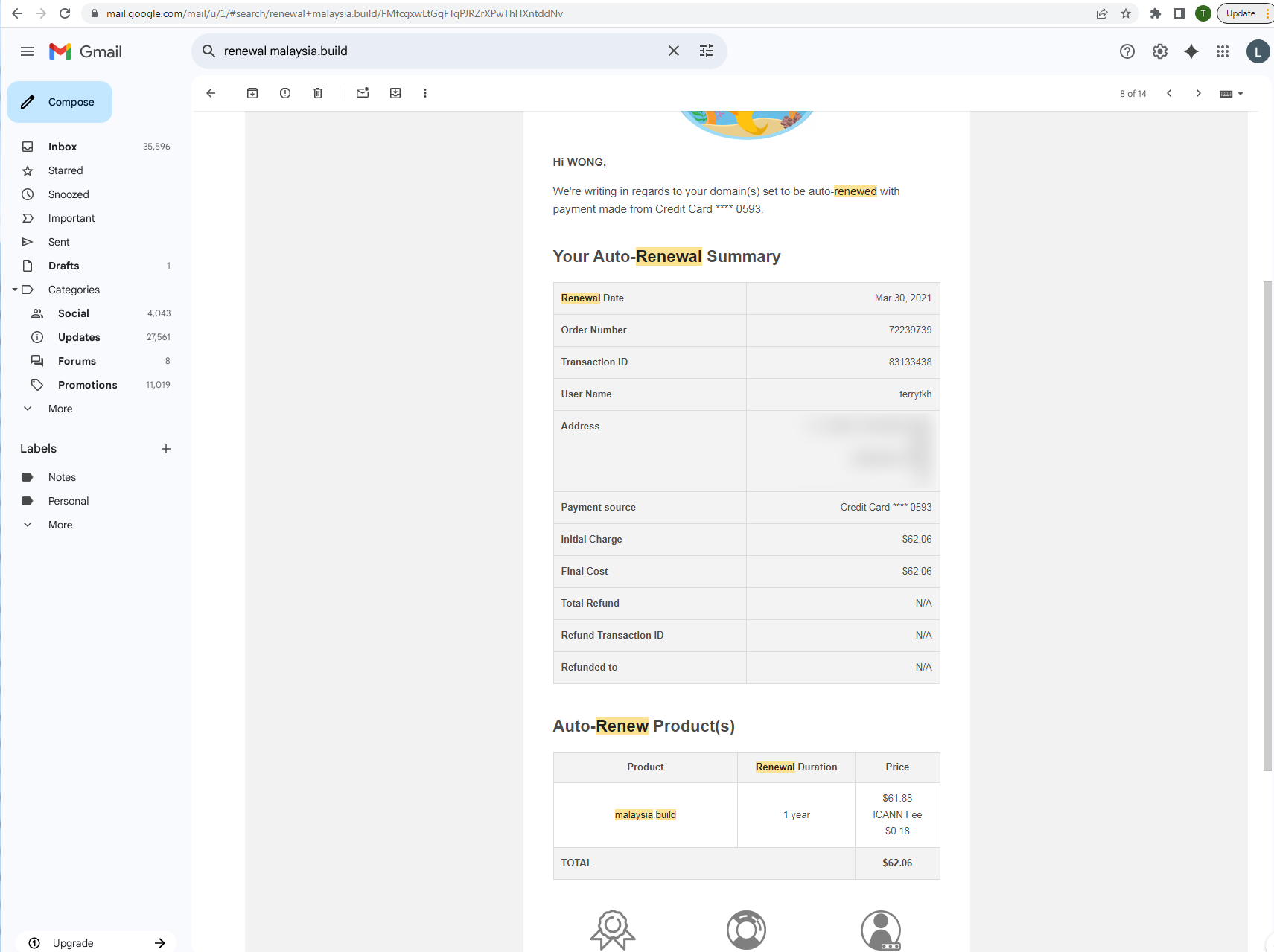Toggle the browser side panel icon

point(1179,13)
